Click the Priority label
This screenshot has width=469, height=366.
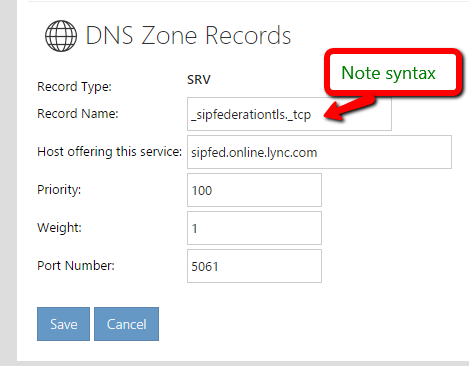coord(59,190)
